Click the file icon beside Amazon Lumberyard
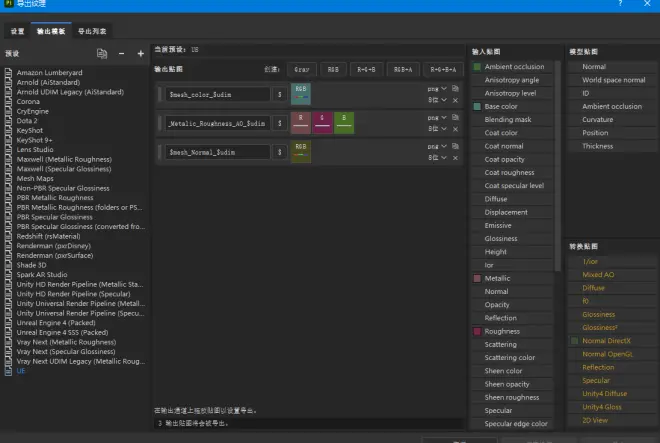 pos(8,72)
